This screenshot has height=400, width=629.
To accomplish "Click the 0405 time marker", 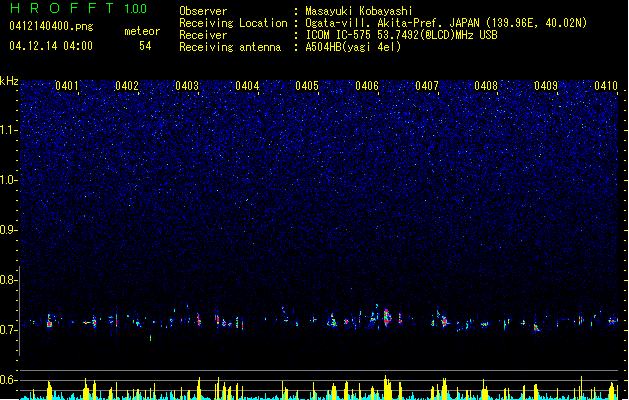I will pyautogui.click(x=307, y=86).
